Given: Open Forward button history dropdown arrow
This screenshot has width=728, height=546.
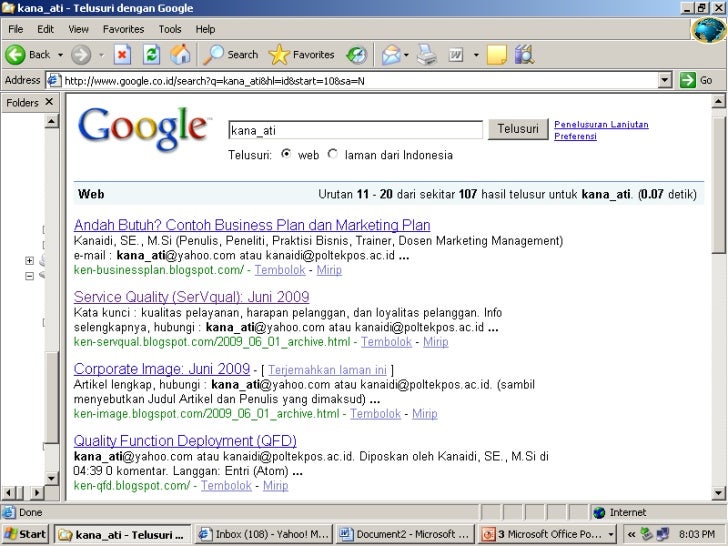Looking at the screenshot, I should pyautogui.click(x=101, y=55).
